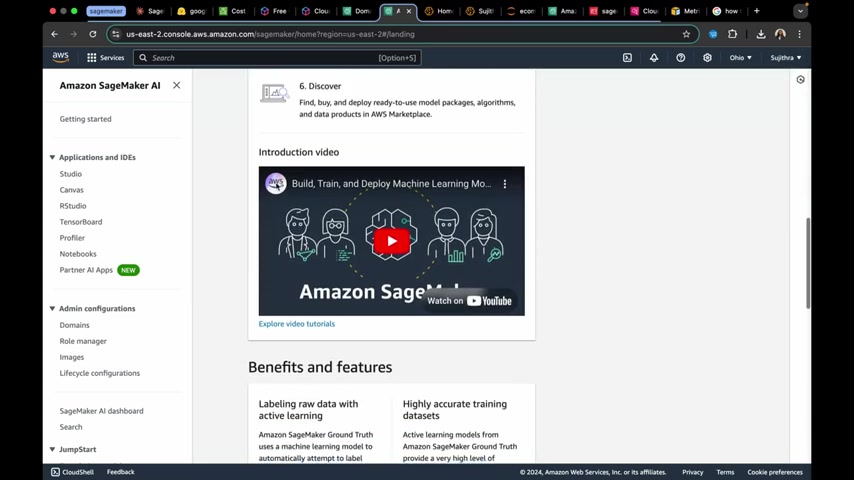This screenshot has width=854, height=480.
Task: Bookmark this page with the star
Action: (x=686, y=34)
